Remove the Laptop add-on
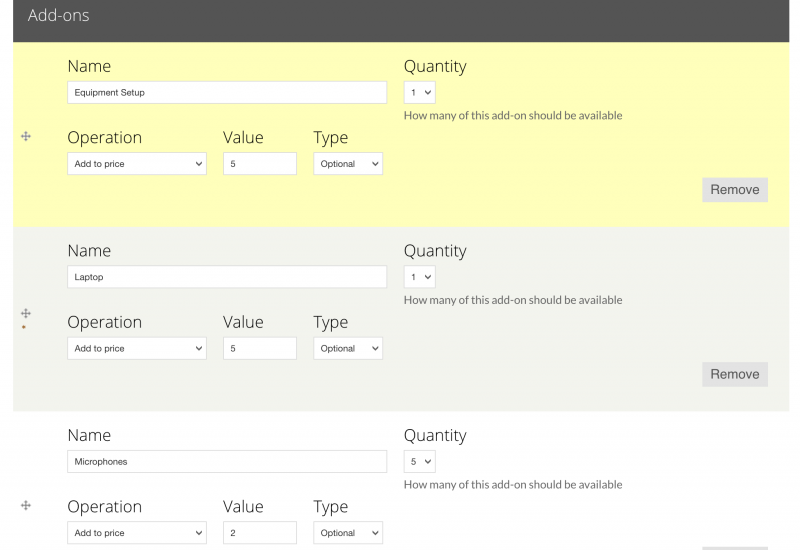This screenshot has width=800, height=550. point(735,374)
